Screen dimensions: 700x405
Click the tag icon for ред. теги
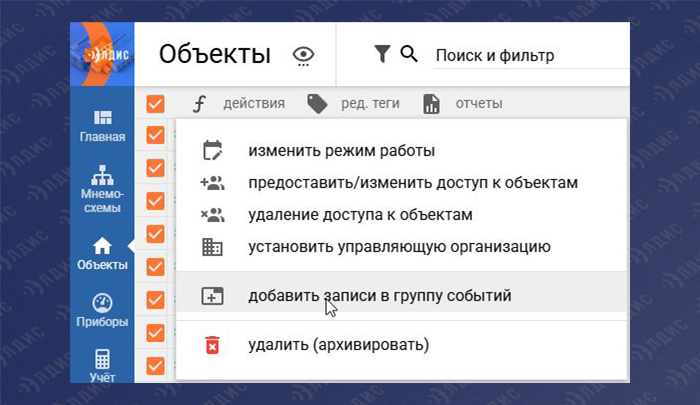point(317,104)
